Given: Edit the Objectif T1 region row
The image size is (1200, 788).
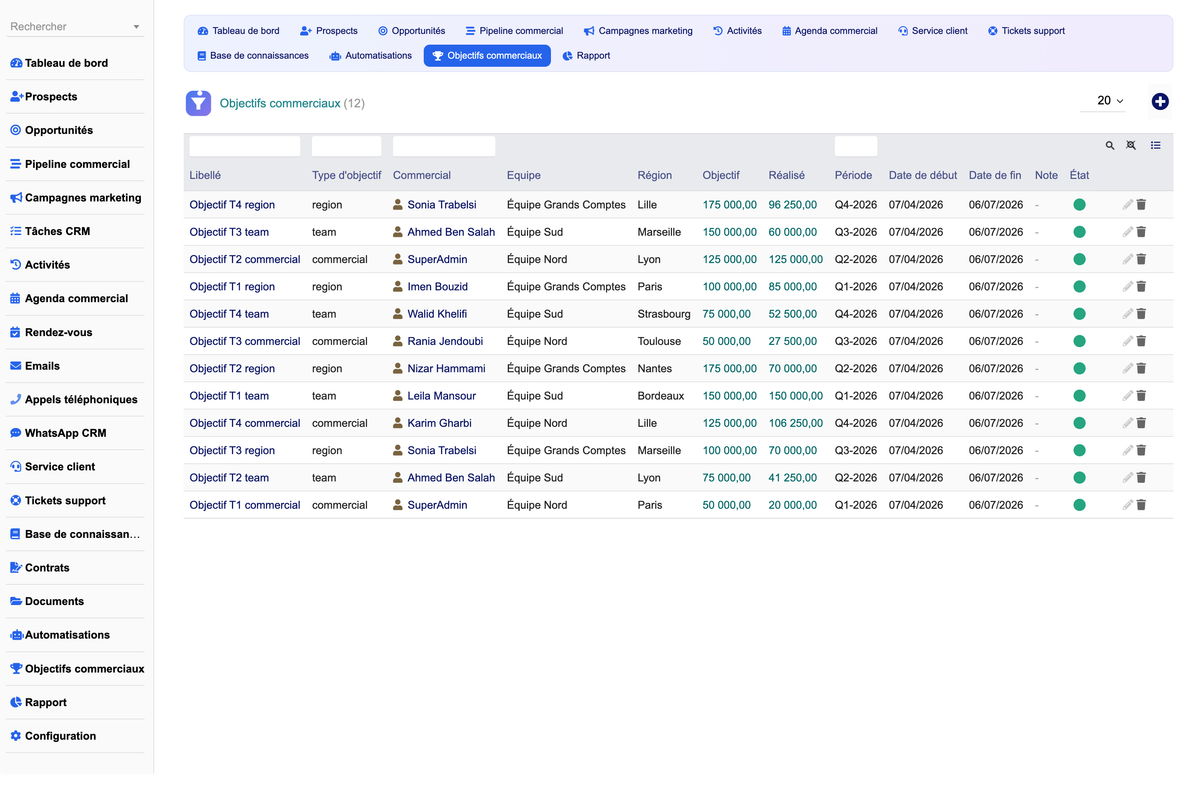Looking at the screenshot, I should coord(1128,287).
